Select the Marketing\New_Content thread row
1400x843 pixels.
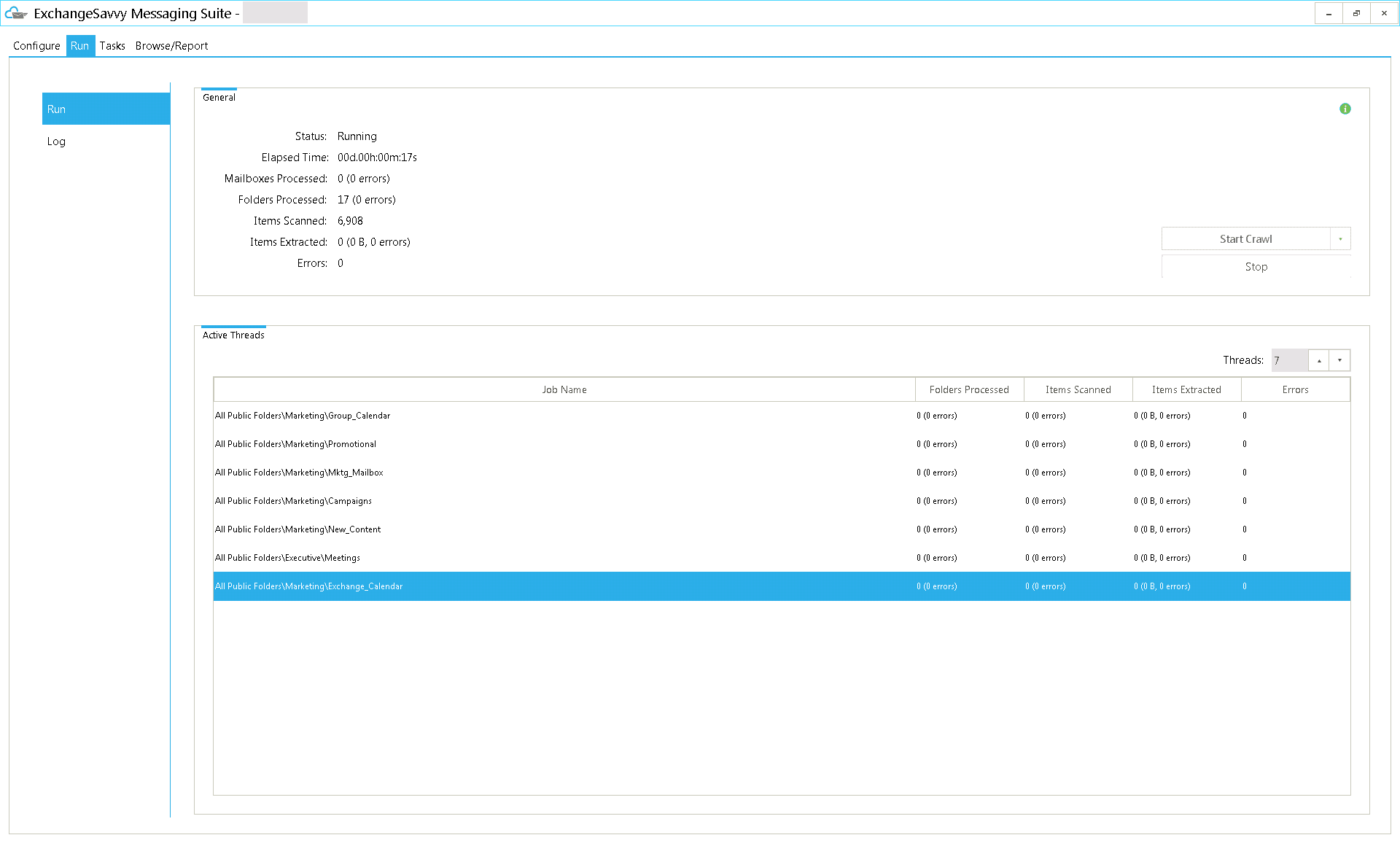782,529
